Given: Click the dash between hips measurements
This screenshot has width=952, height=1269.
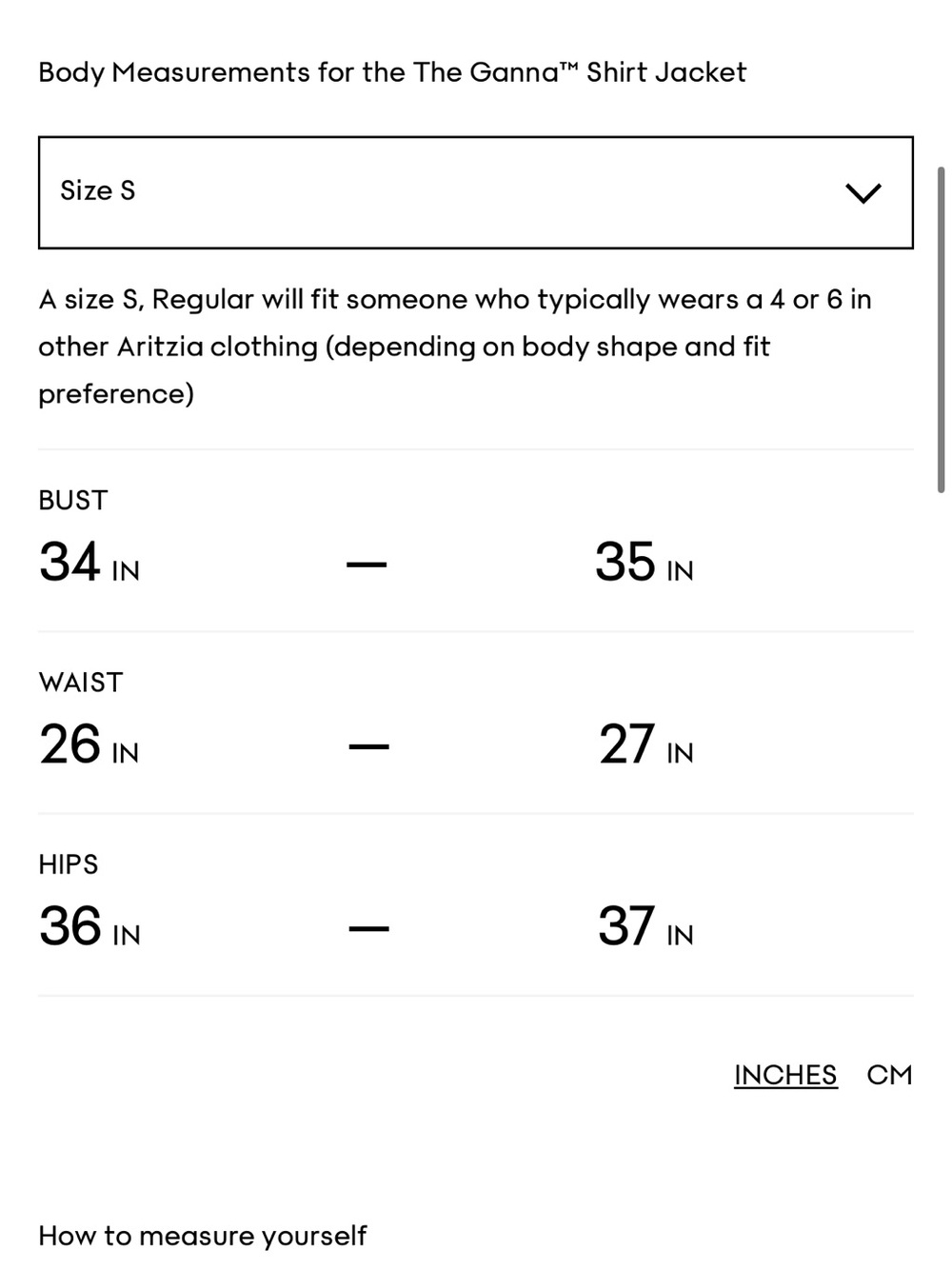Looking at the screenshot, I should click(x=368, y=928).
